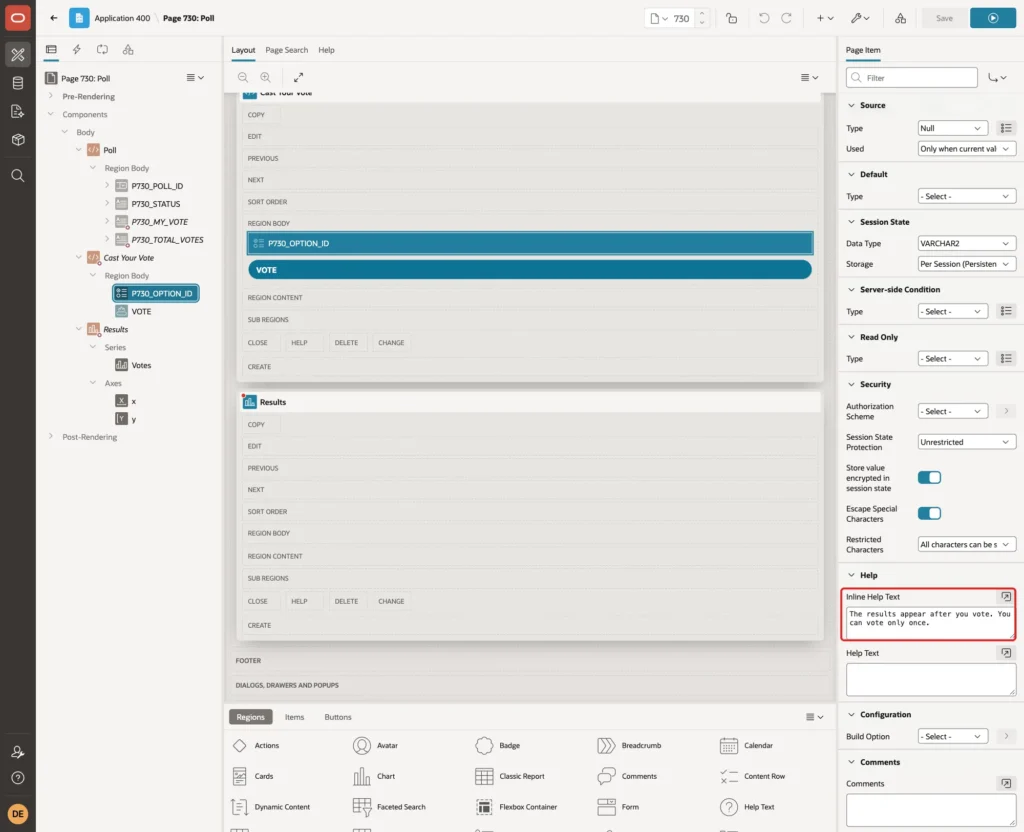Click the DE user avatar

click(18, 814)
